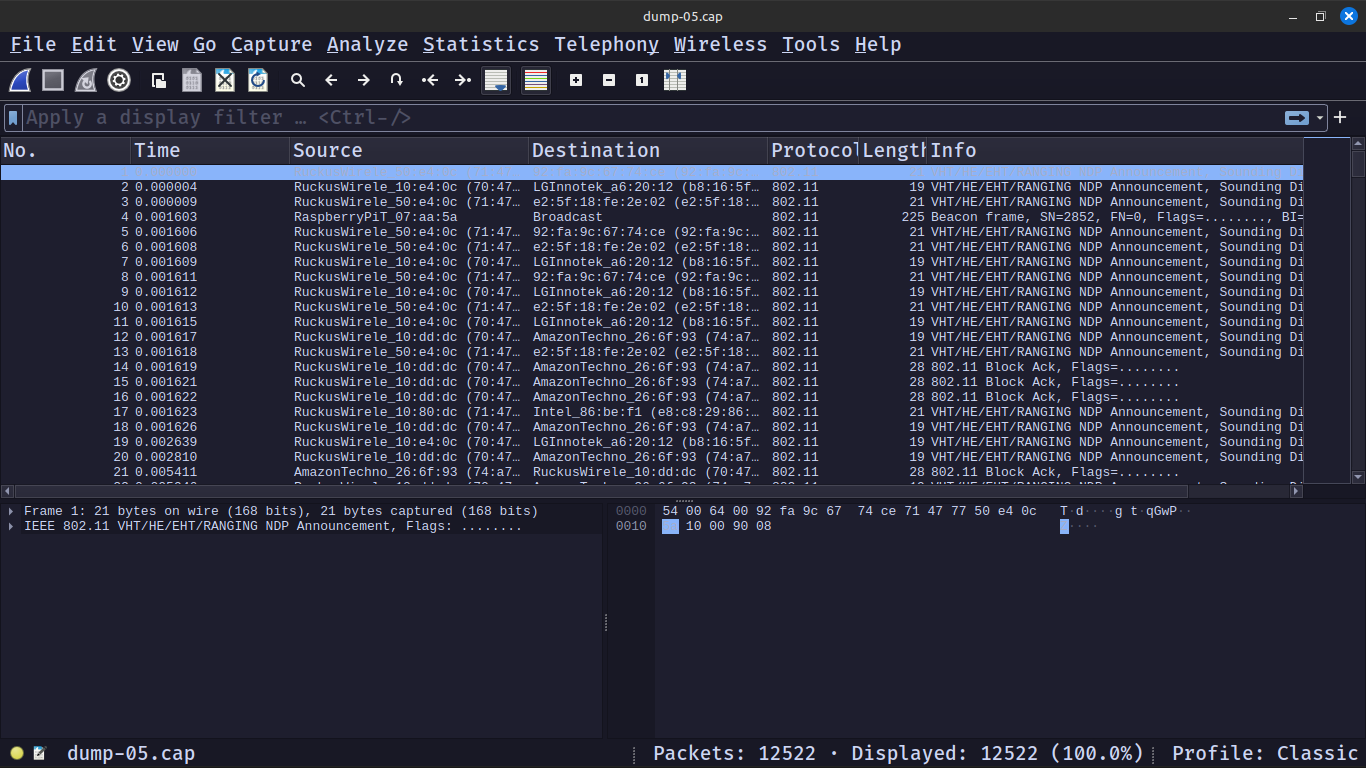
Task: Open the Go menu
Action: 205,44
